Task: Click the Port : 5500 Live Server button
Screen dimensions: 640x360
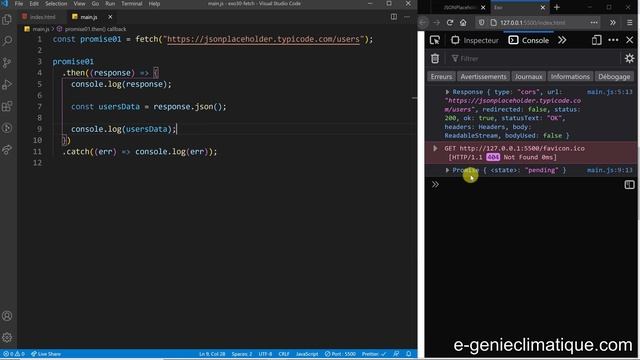Action: pyautogui.click(x=340, y=354)
